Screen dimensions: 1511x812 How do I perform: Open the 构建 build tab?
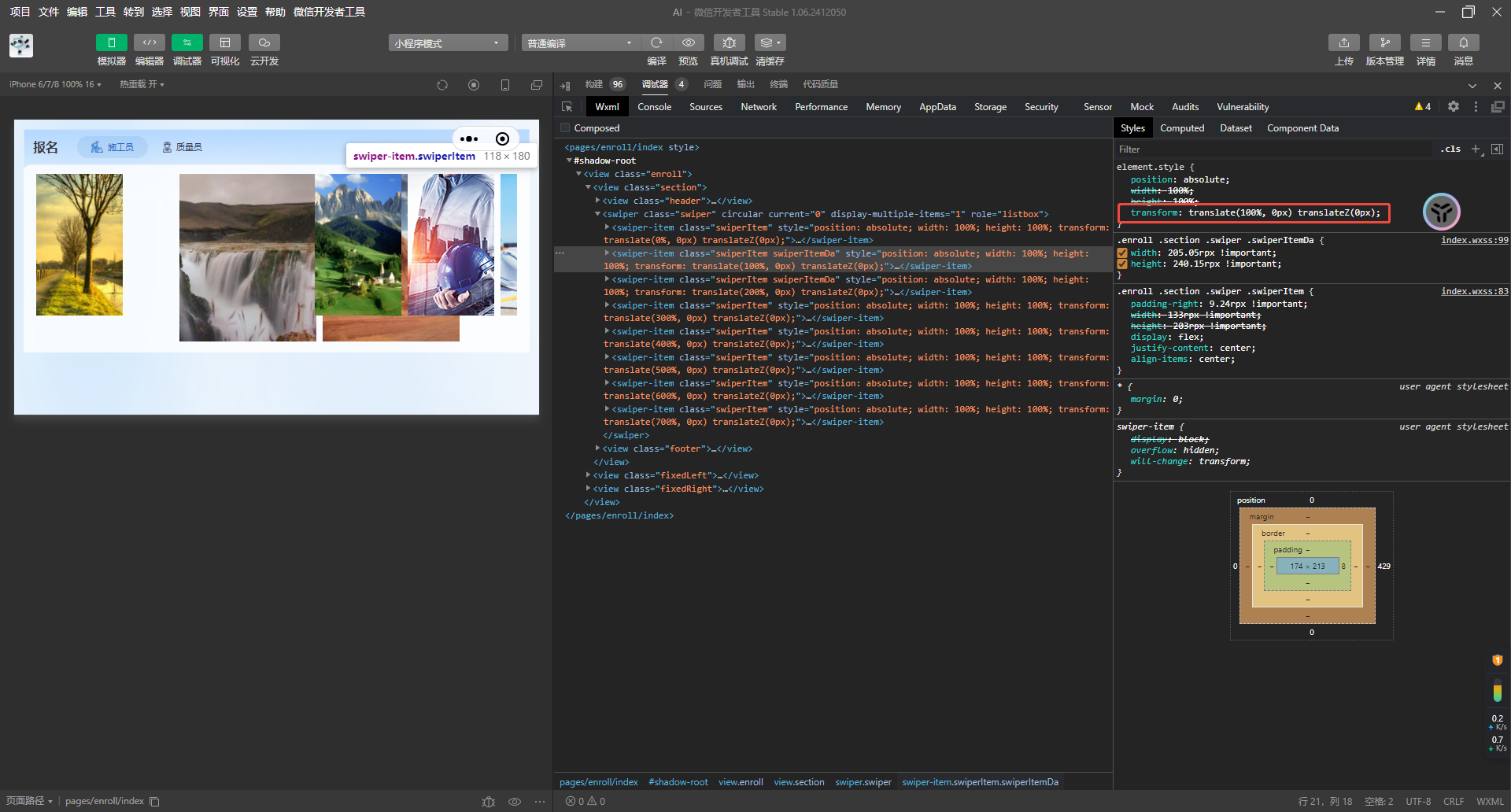pos(594,84)
